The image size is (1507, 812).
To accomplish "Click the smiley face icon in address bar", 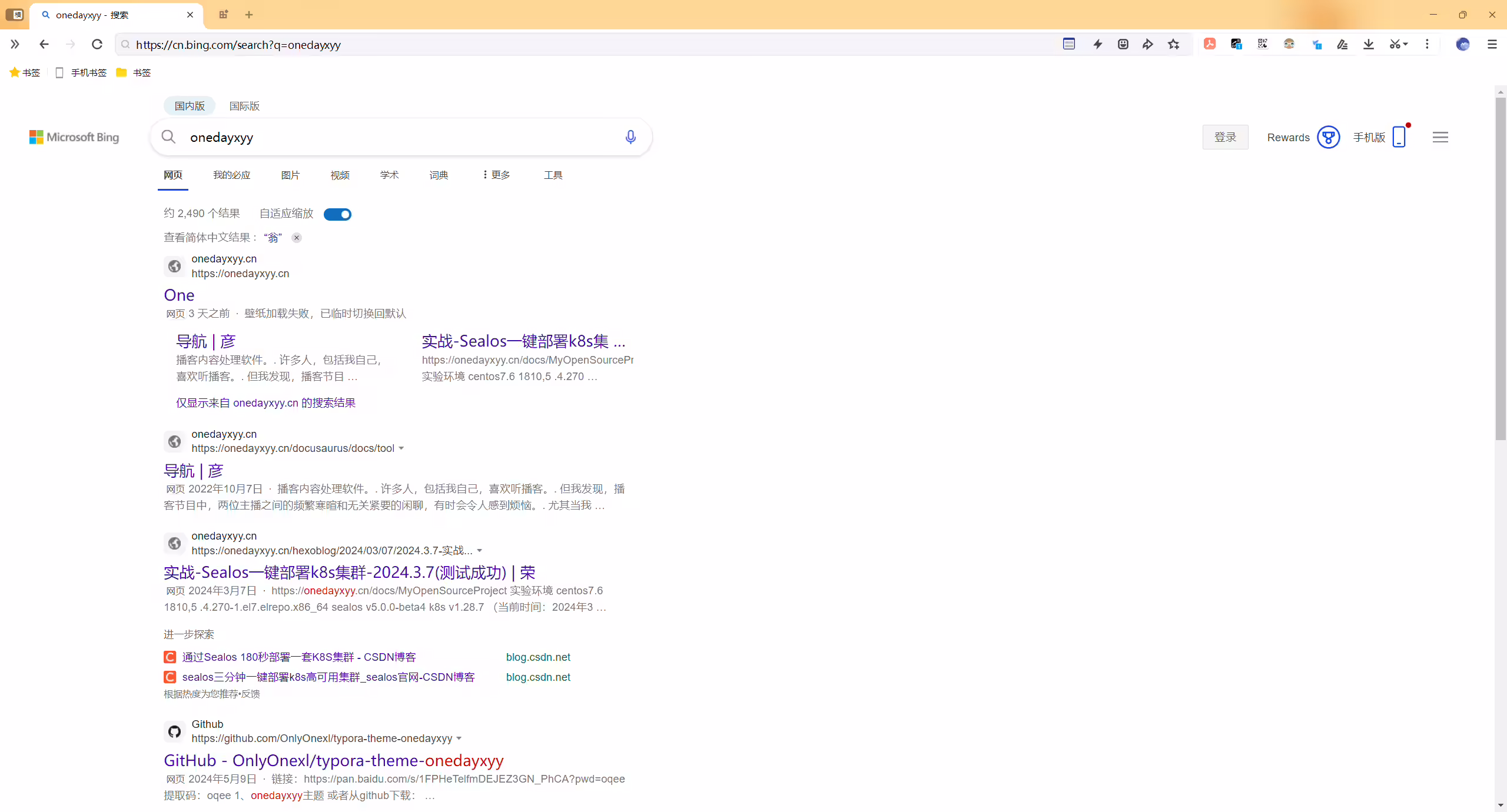I will tap(1123, 44).
